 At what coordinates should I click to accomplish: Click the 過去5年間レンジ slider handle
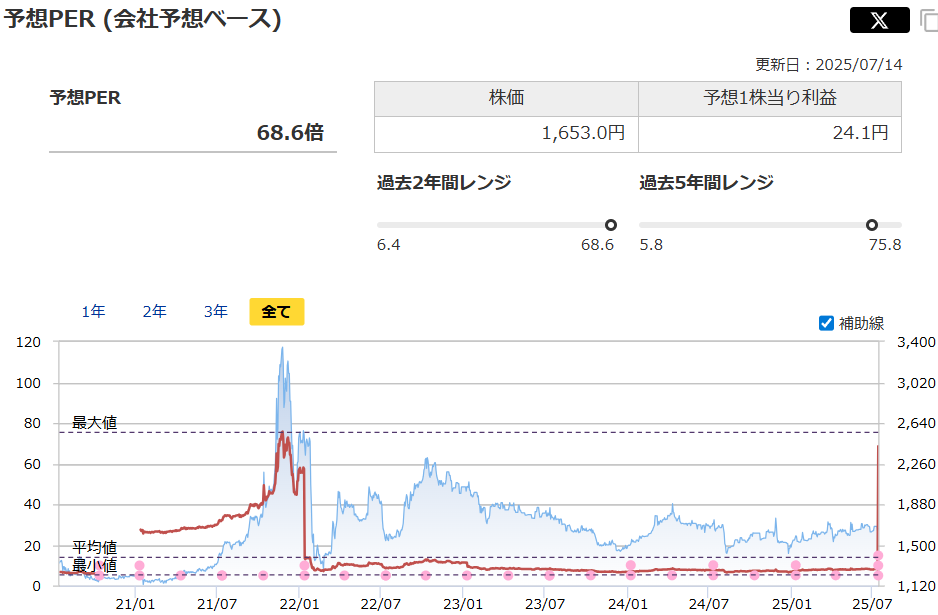point(871,225)
